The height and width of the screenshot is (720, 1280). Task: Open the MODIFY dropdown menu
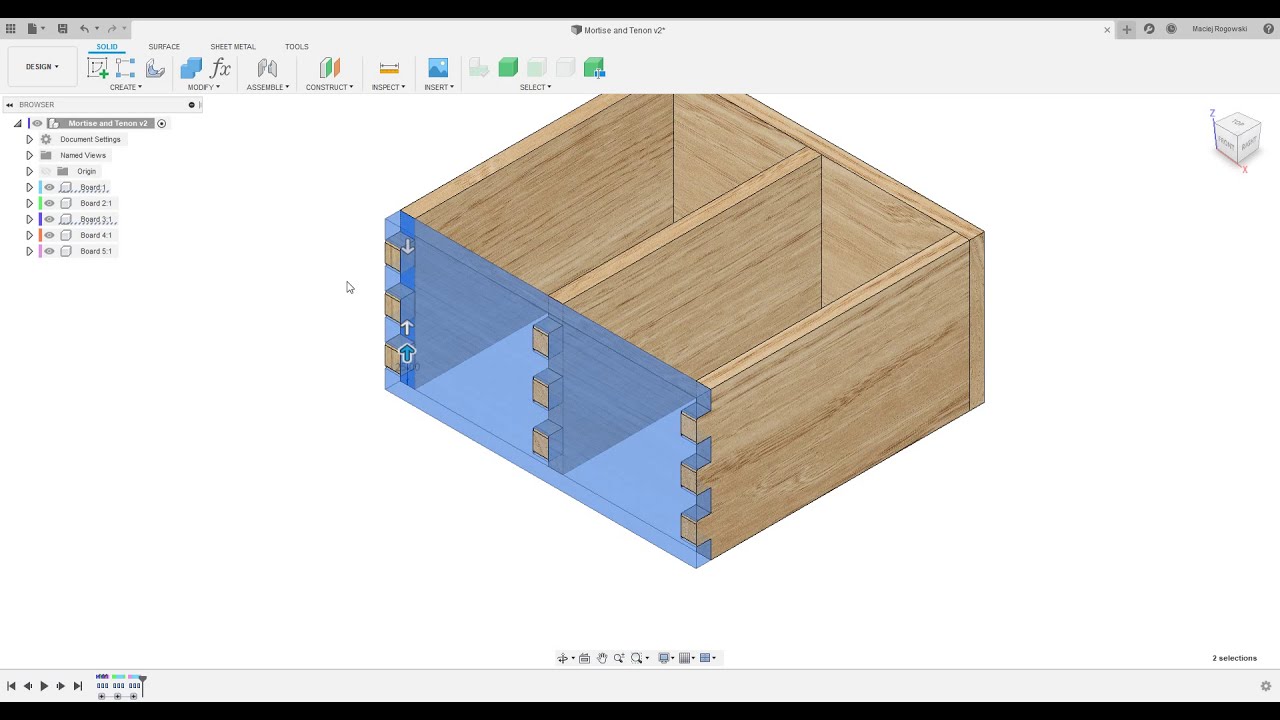pos(204,87)
